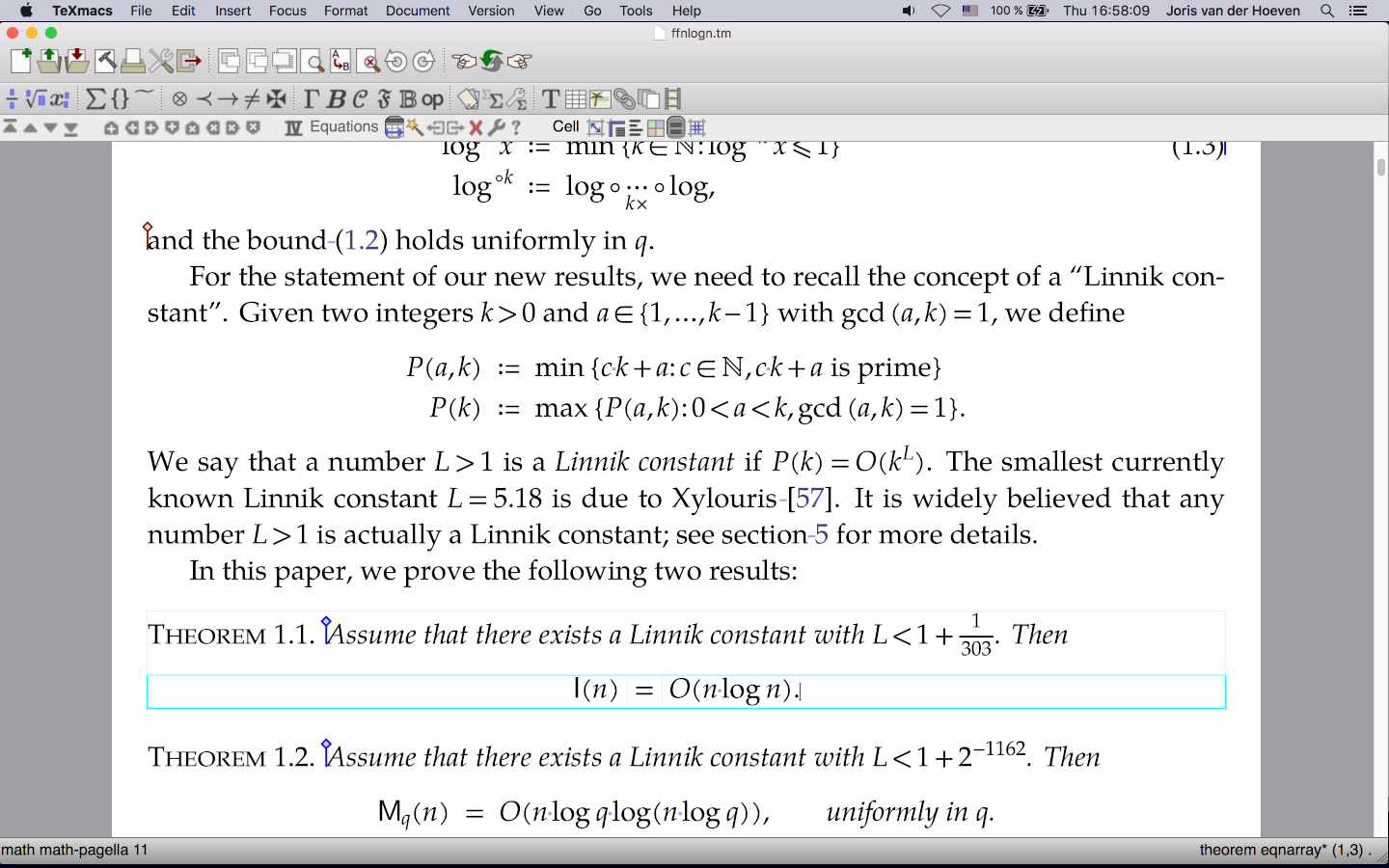Click the new document icon
1389x868 pixels.
[20, 61]
